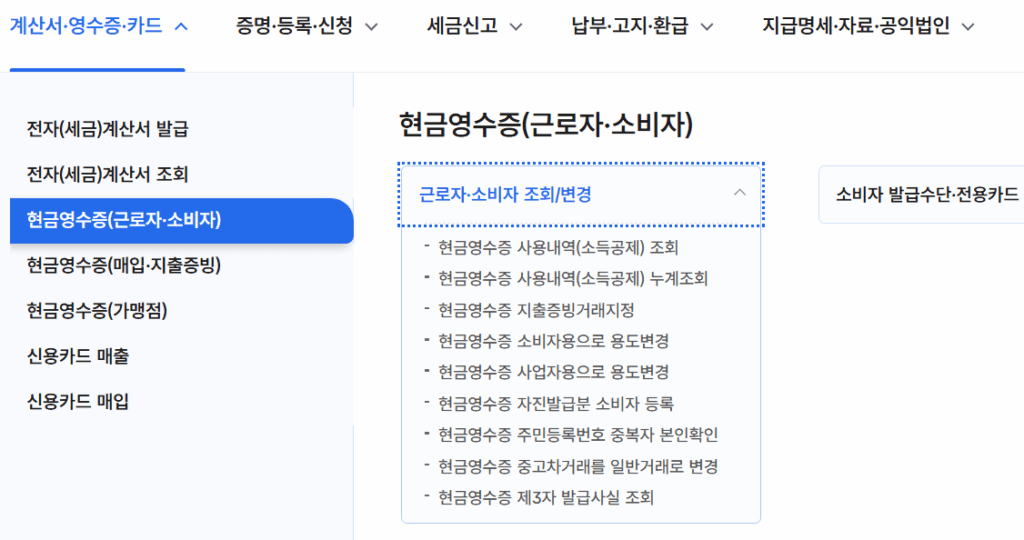Open 현금영수증(매입·지출증빙) sidebar item

[124, 265]
